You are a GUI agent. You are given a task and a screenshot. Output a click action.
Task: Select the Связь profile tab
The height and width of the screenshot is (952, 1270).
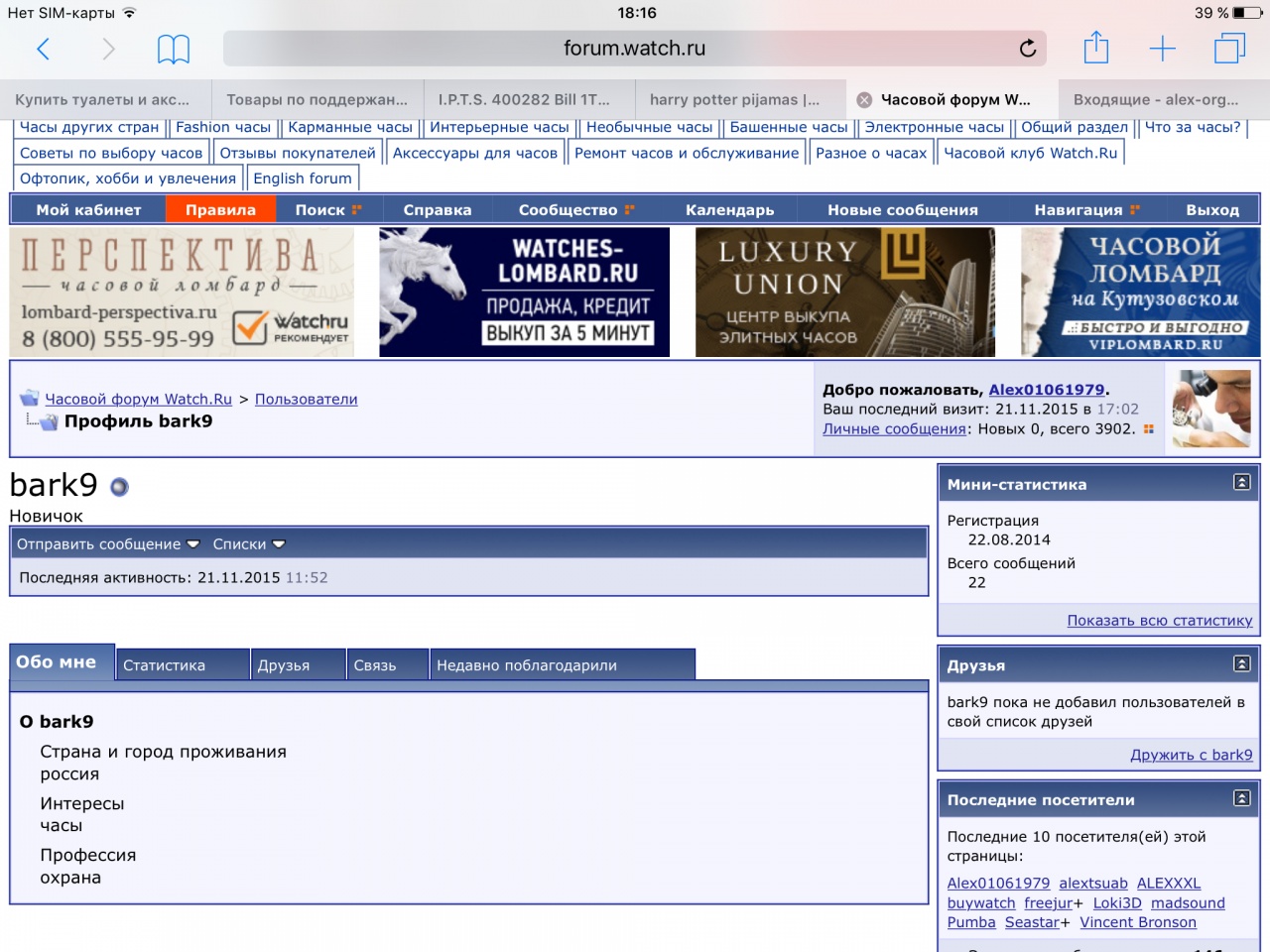(375, 665)
